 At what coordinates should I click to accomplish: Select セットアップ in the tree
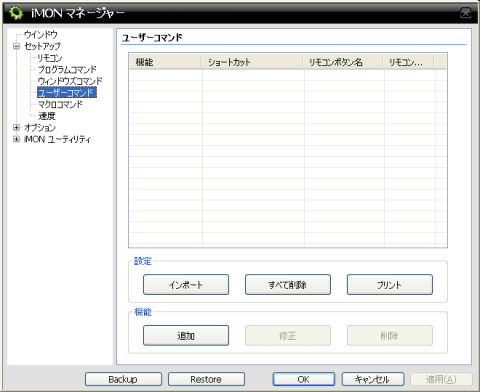point(42,46)
